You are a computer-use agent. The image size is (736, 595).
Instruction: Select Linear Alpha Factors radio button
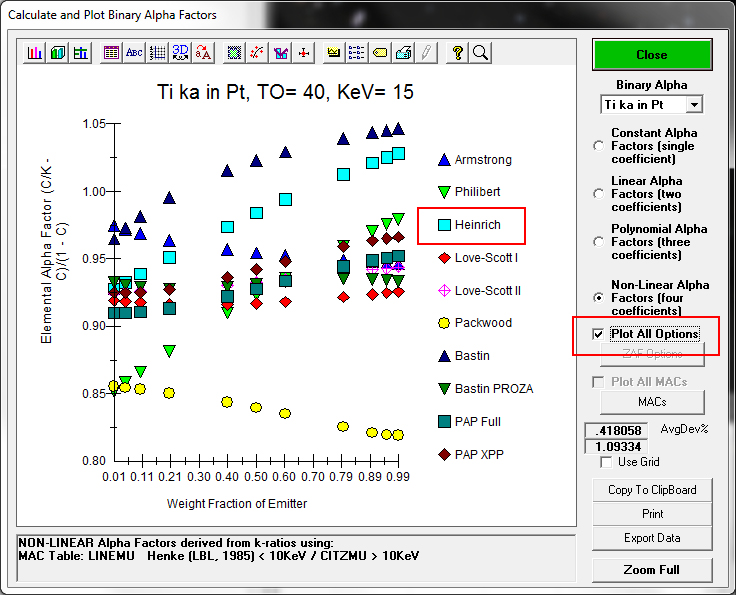(600, 194)
